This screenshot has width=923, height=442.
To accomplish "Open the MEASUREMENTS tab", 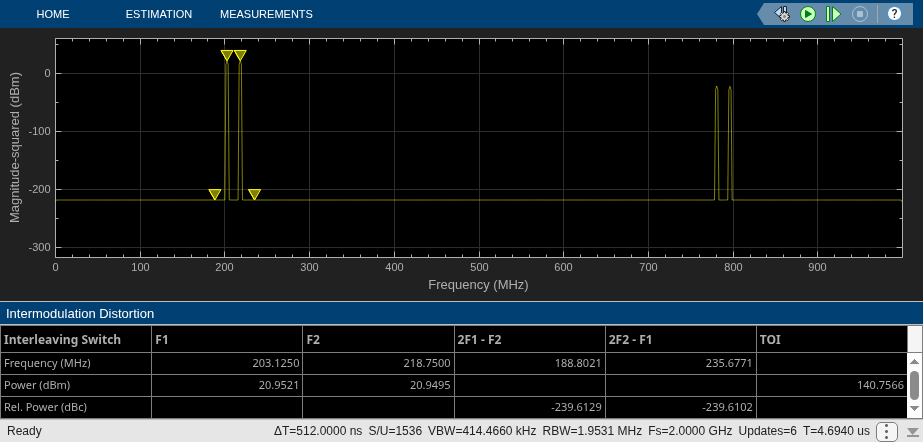I will [x=266, y=14].
